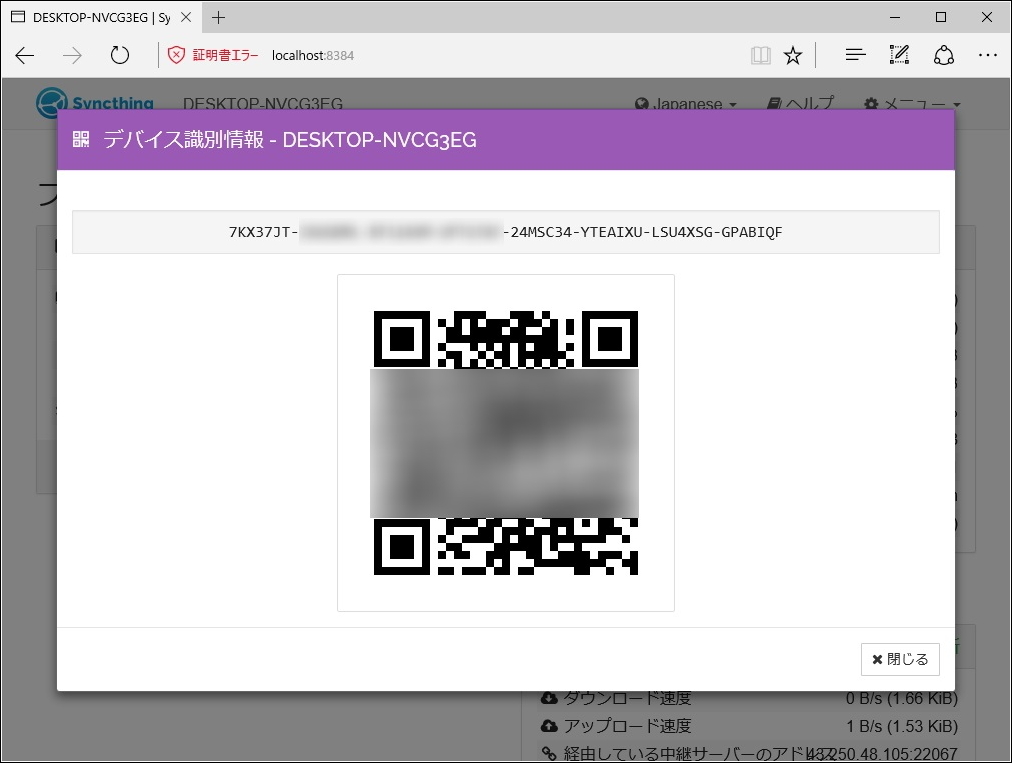Open the Hub panel in Edge
The width and height of the screenshot is (1012, 763).
click(855, 55)
